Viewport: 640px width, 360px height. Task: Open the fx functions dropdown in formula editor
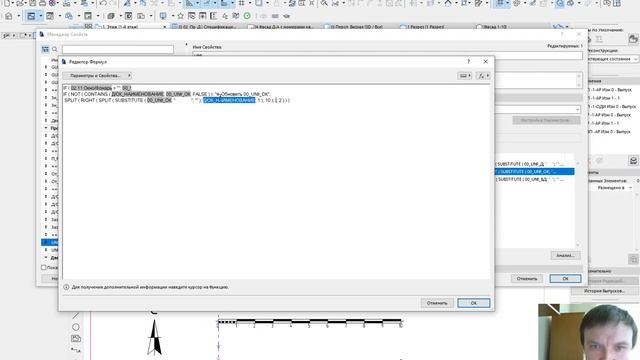(483, 76)
